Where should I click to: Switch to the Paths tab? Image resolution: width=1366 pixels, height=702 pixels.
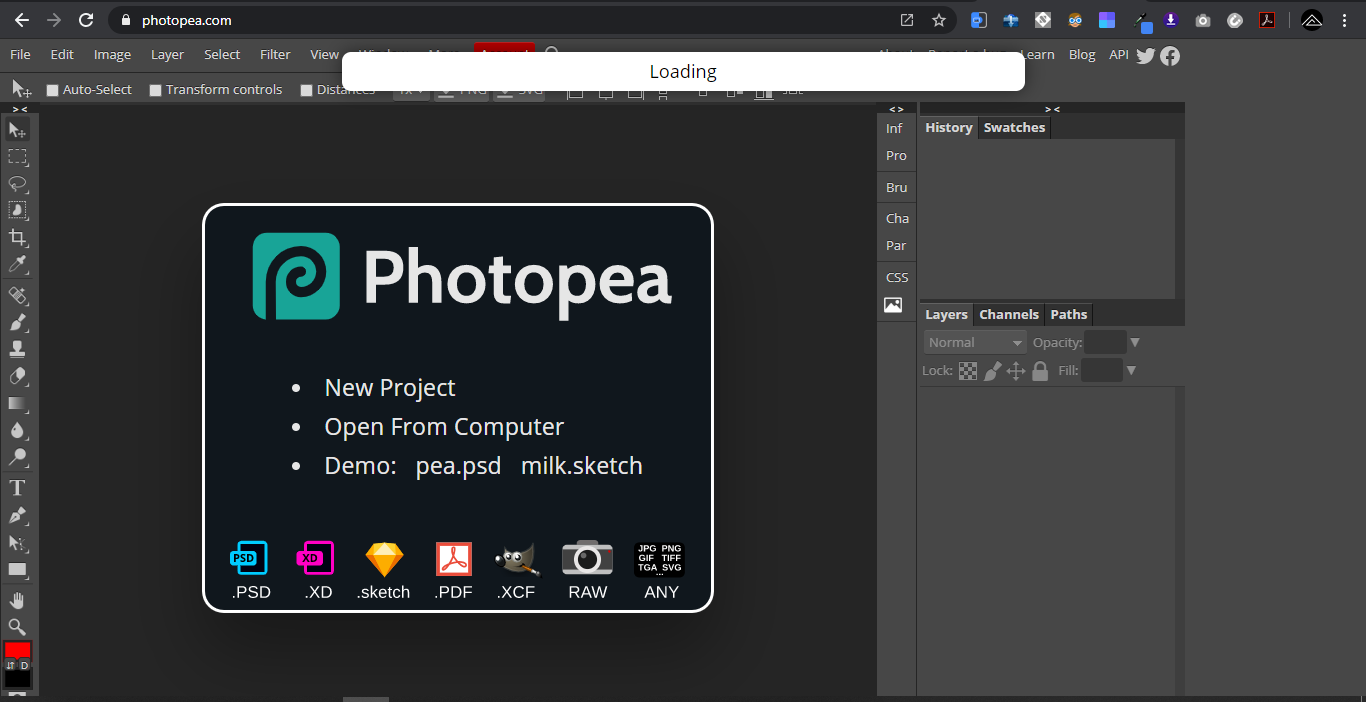point(1068,315)
